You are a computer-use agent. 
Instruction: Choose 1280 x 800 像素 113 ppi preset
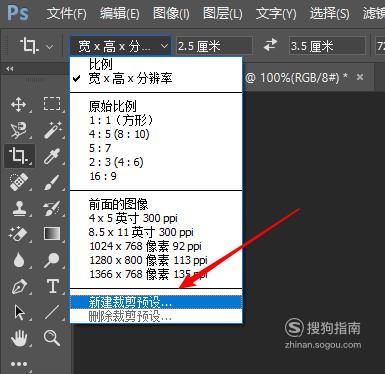tap(156, 260)
